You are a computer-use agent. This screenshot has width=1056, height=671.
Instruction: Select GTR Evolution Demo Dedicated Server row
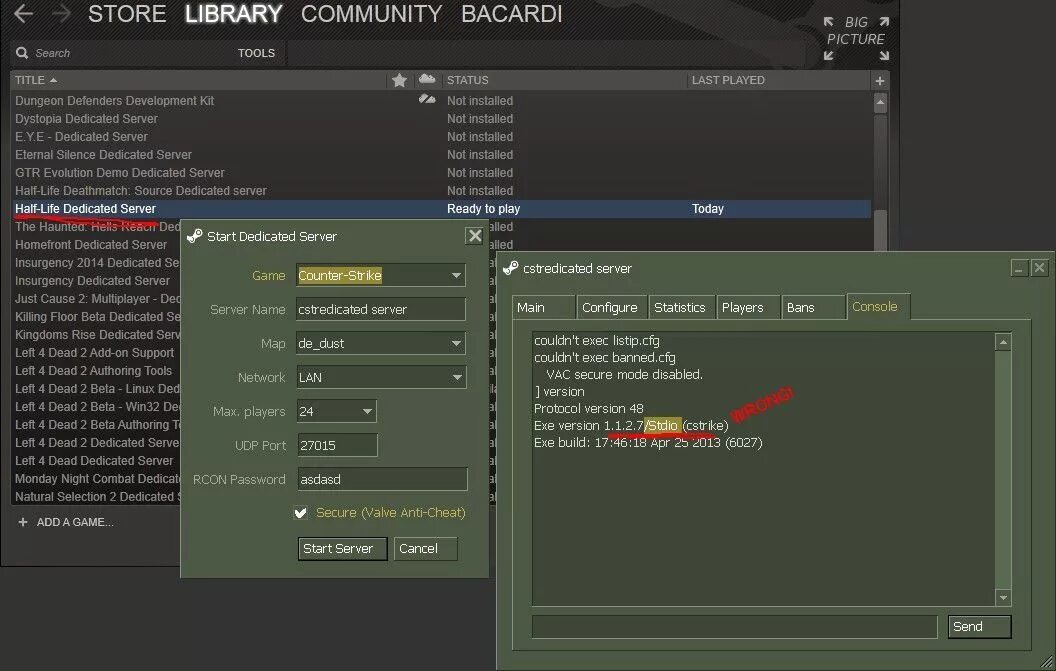441,173
